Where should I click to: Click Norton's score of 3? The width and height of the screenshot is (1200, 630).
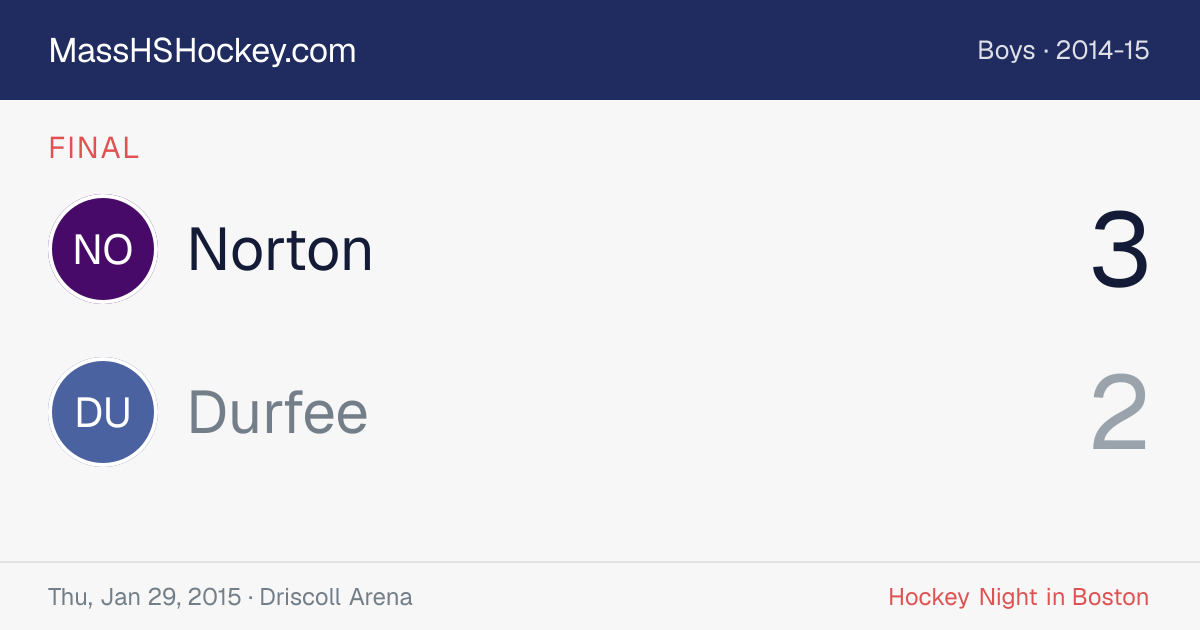[1120, 250]
